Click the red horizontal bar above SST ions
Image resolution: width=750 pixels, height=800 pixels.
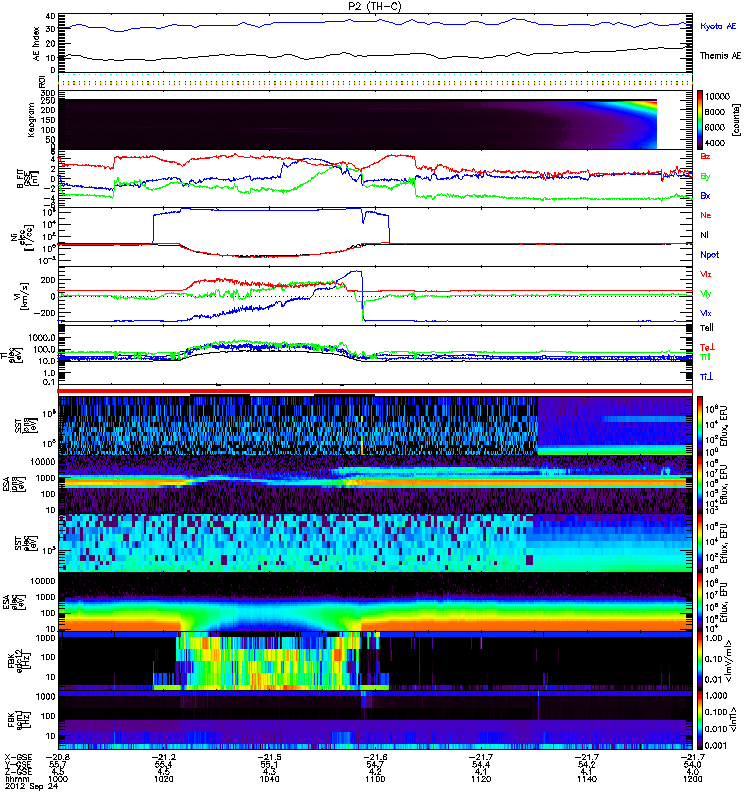(x=375, y=391)
